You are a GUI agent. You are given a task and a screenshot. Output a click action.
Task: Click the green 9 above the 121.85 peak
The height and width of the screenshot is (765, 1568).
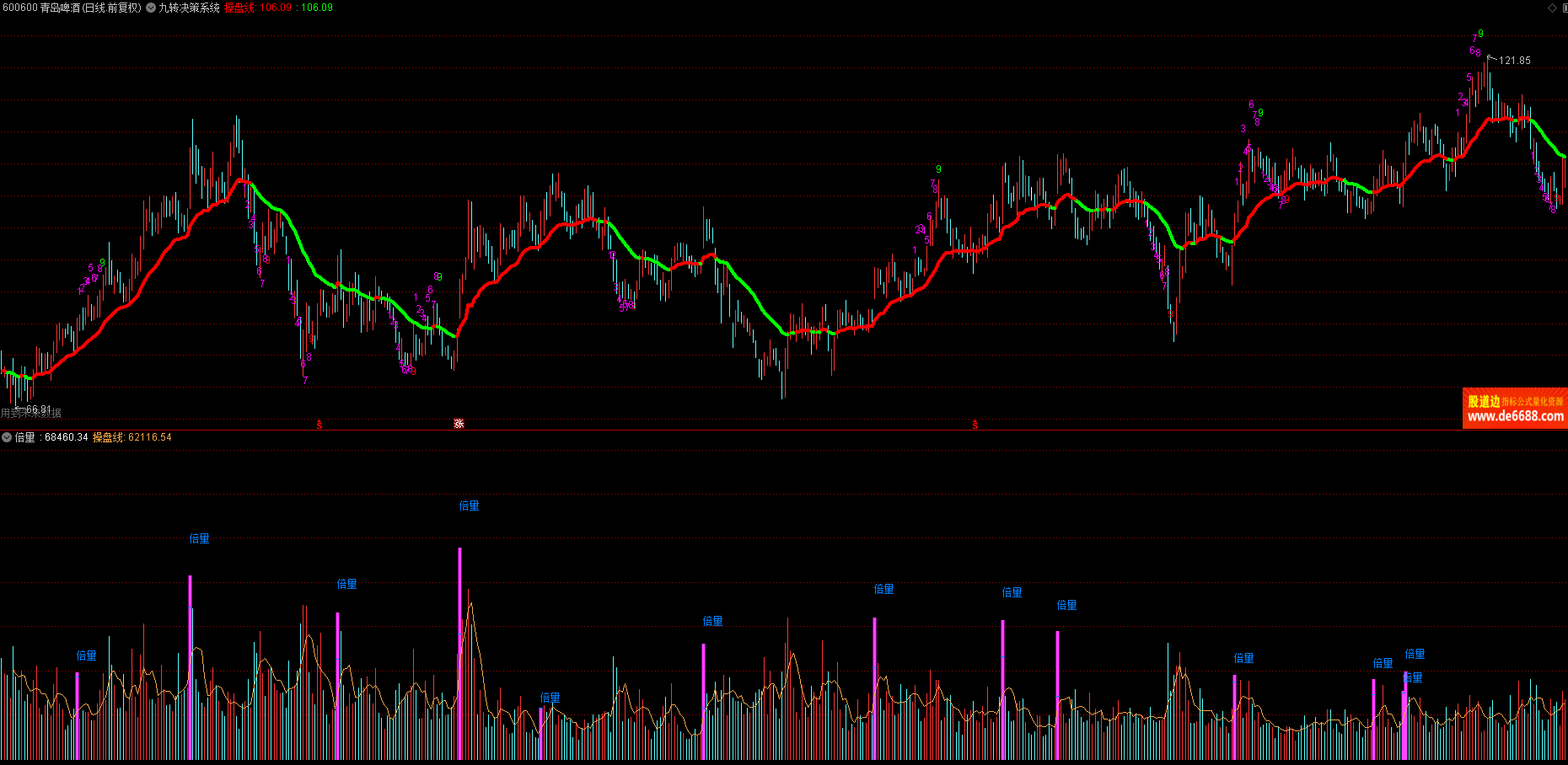pos(1480,34)
